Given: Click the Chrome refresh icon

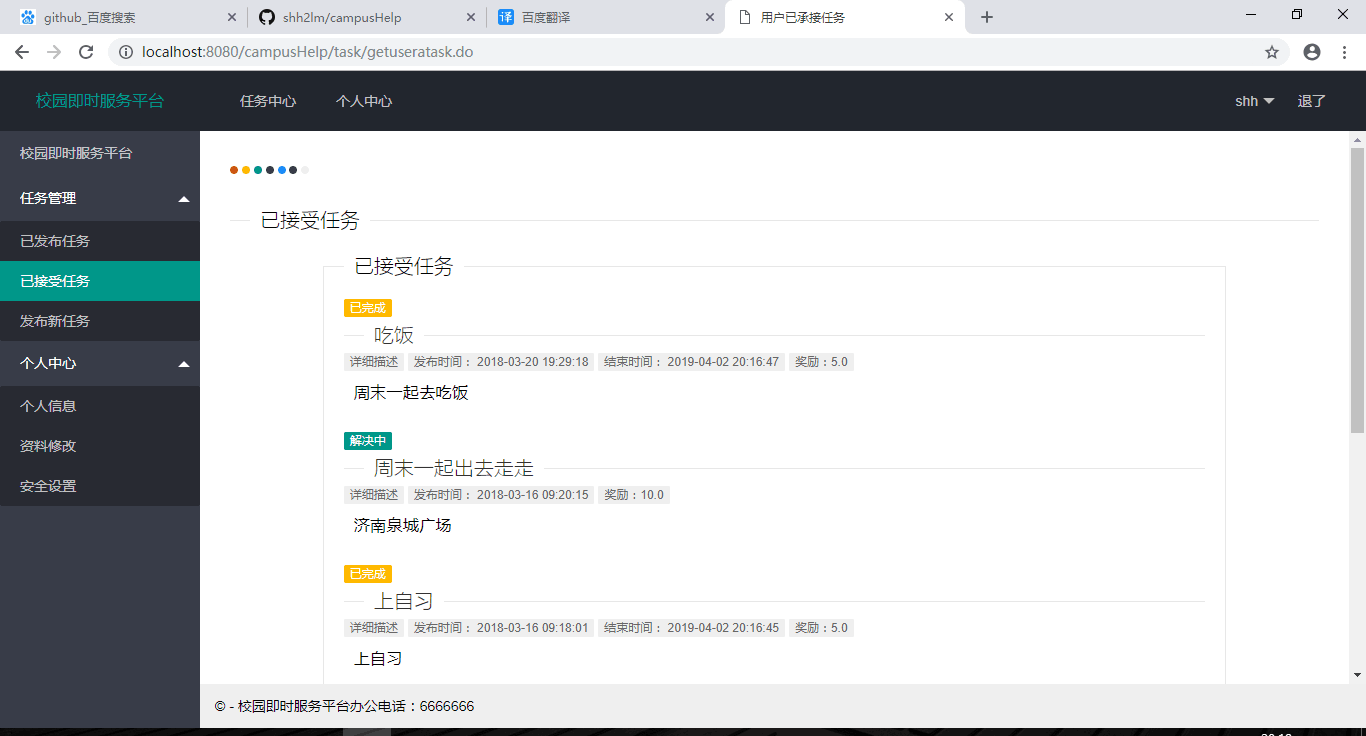Looking at the screenshot, I should coord(85,50).
